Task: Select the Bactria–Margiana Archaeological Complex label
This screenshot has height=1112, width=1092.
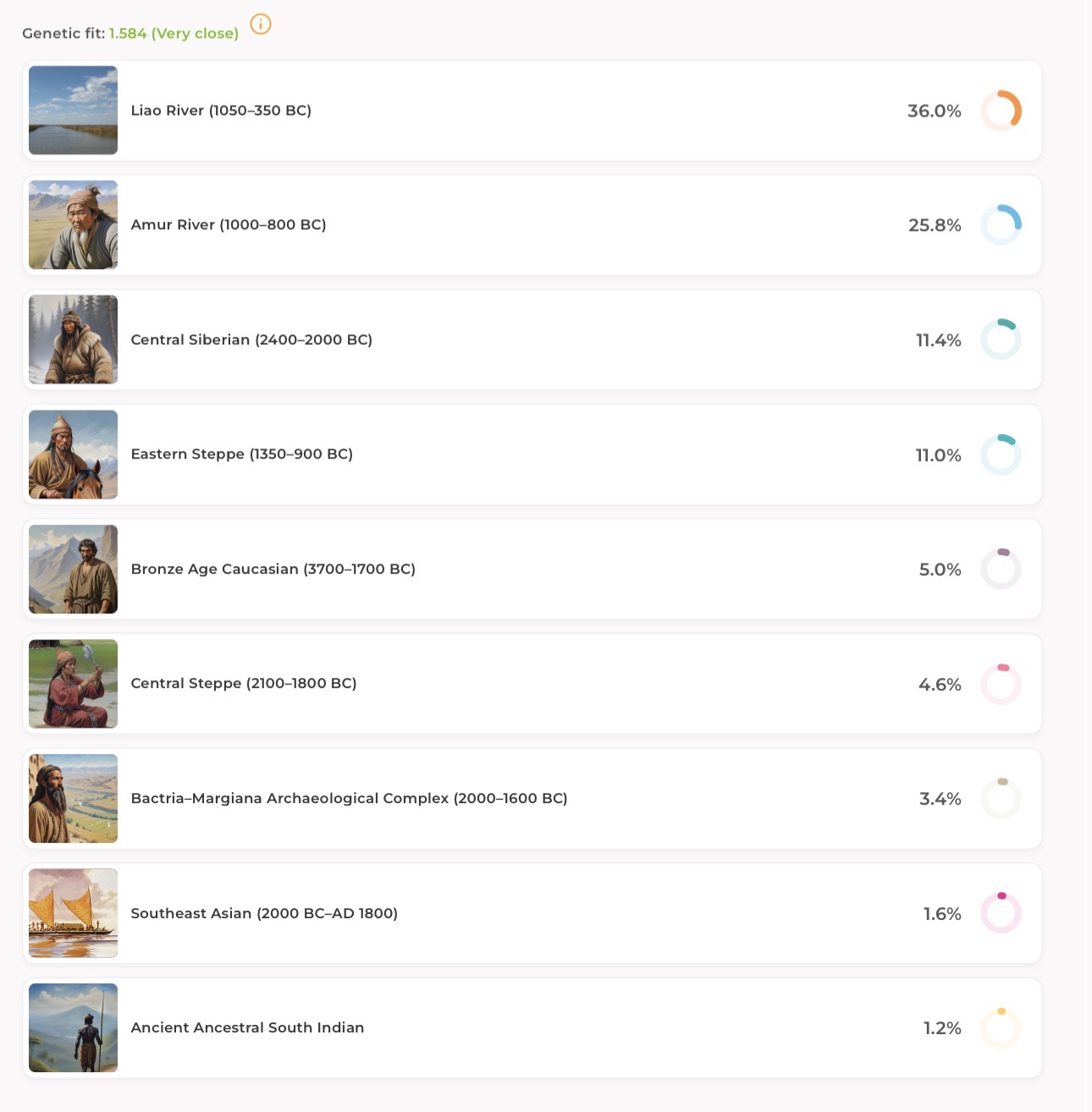Action: (x=349, y=798)
